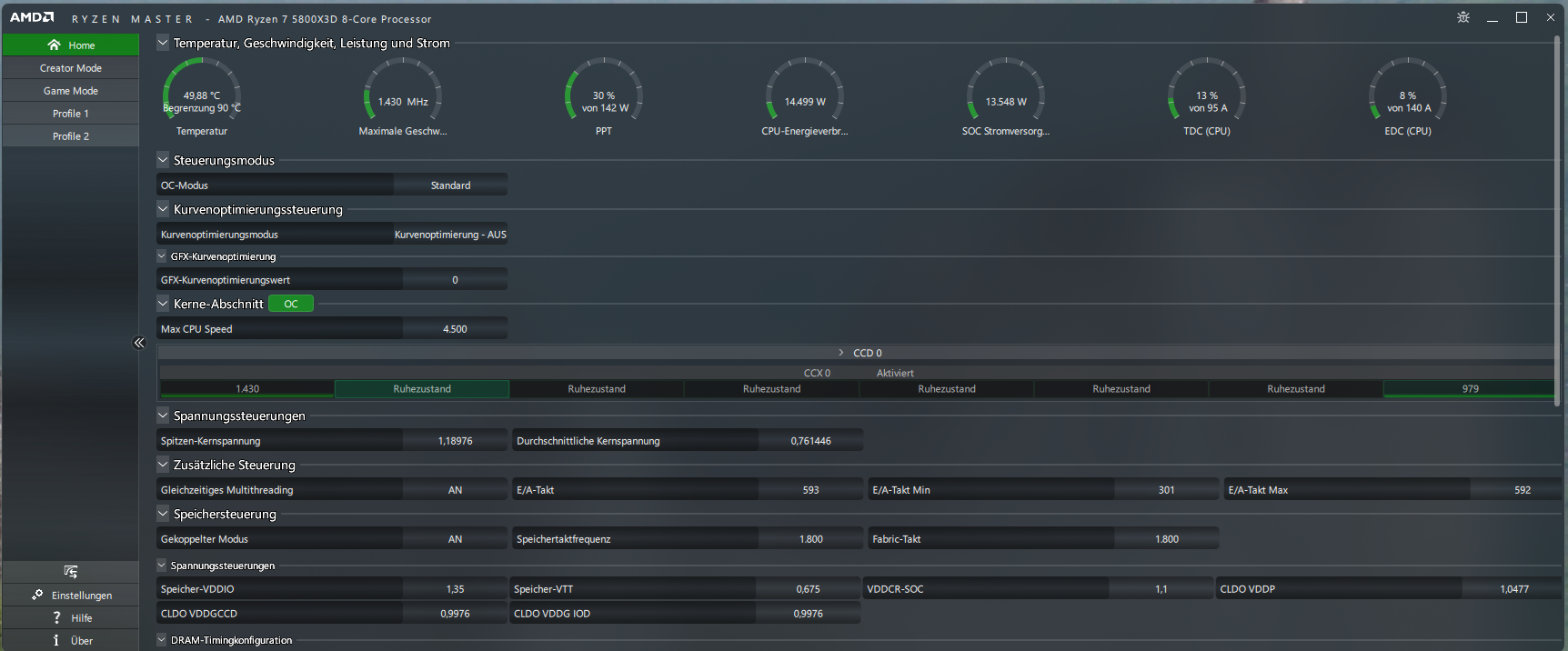Viewport: 1568px width, 651px height.
Task: Click the import/export profile icon in sidebar
Action: (71, 572)
